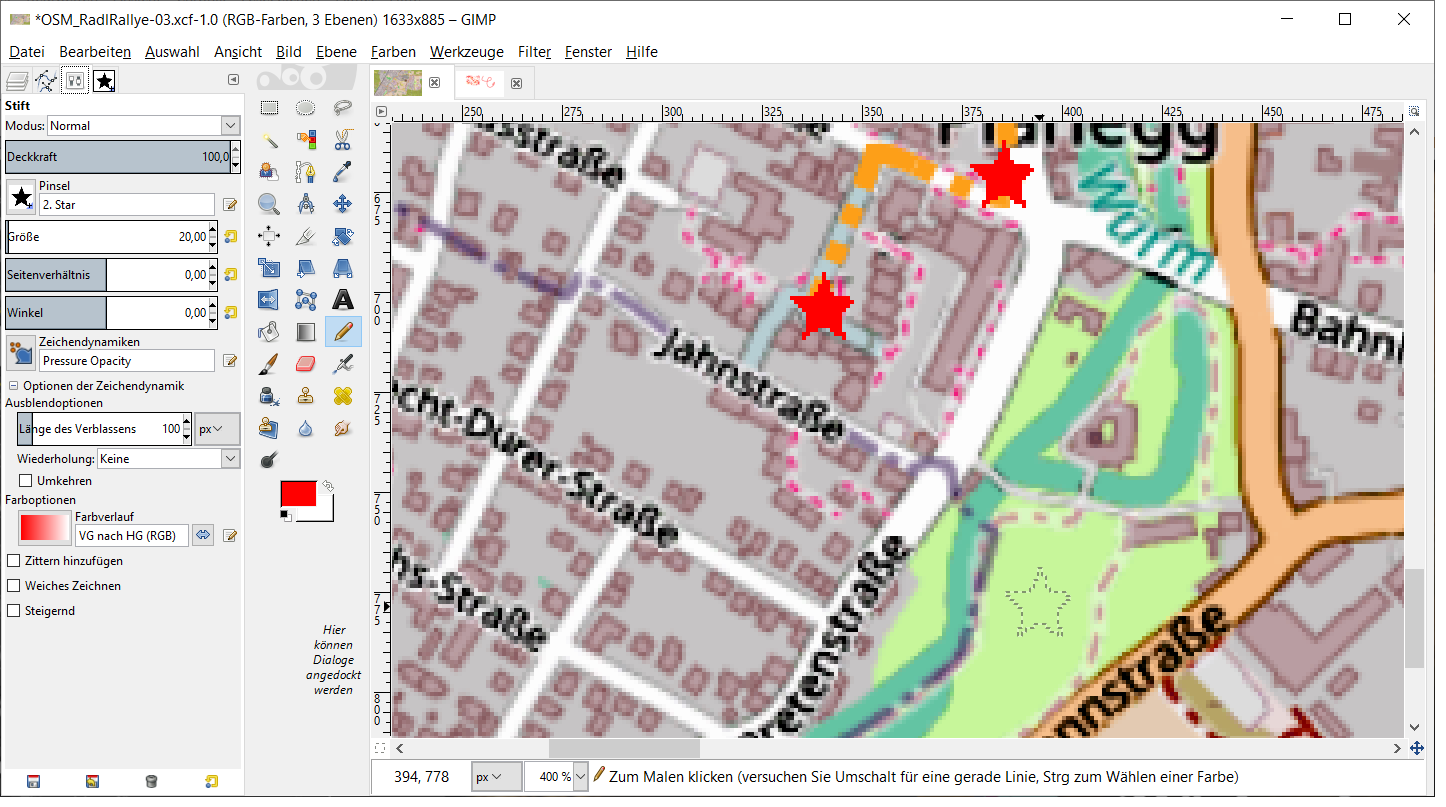This screenshot has height=807, width=1446.
Task: Open the Ebene menu
Action: click(335, 52)
